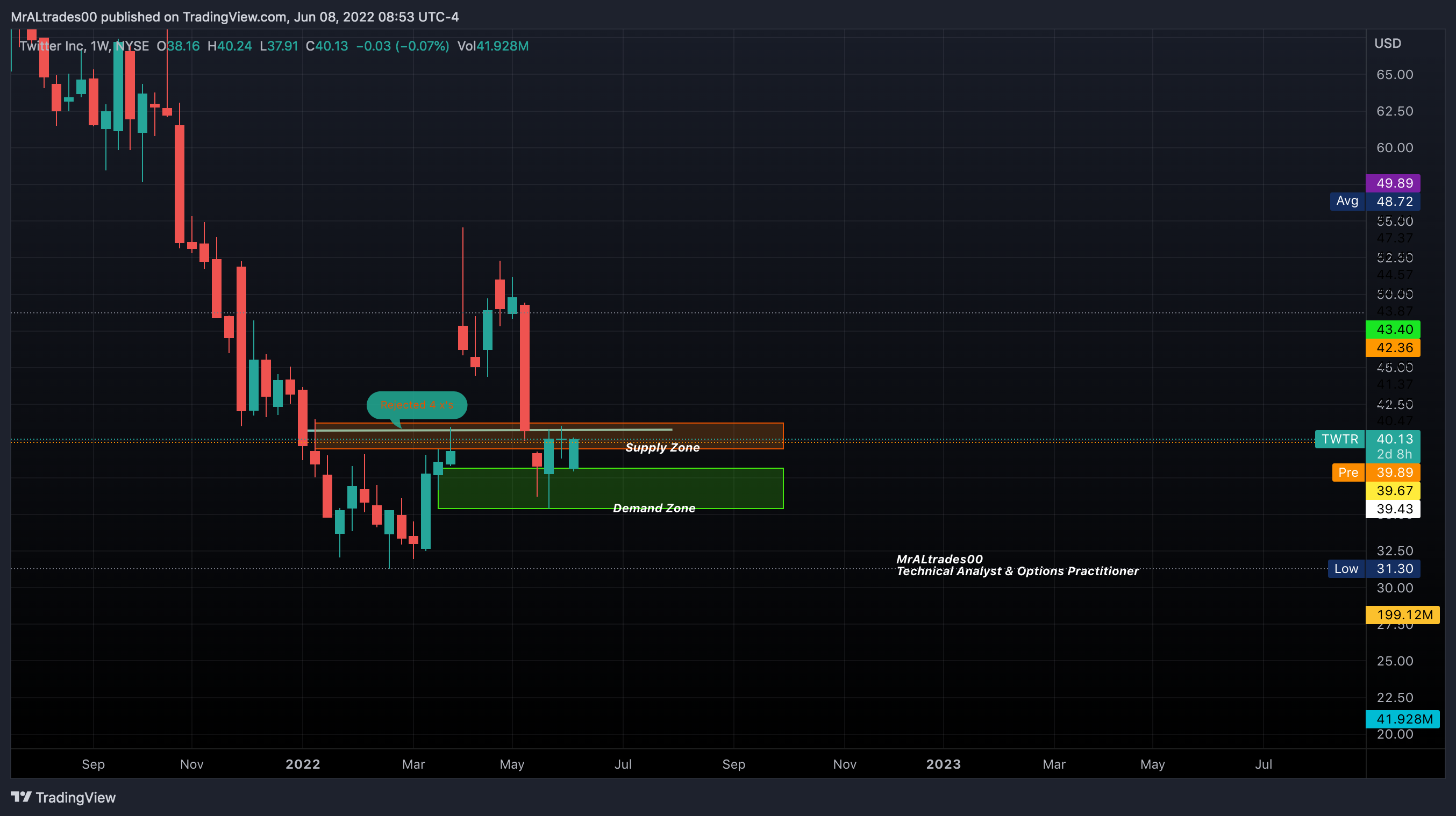1456x816 pixels.
Task: Click the 199.12M volume label
Action: click(x=1402, y=615)
